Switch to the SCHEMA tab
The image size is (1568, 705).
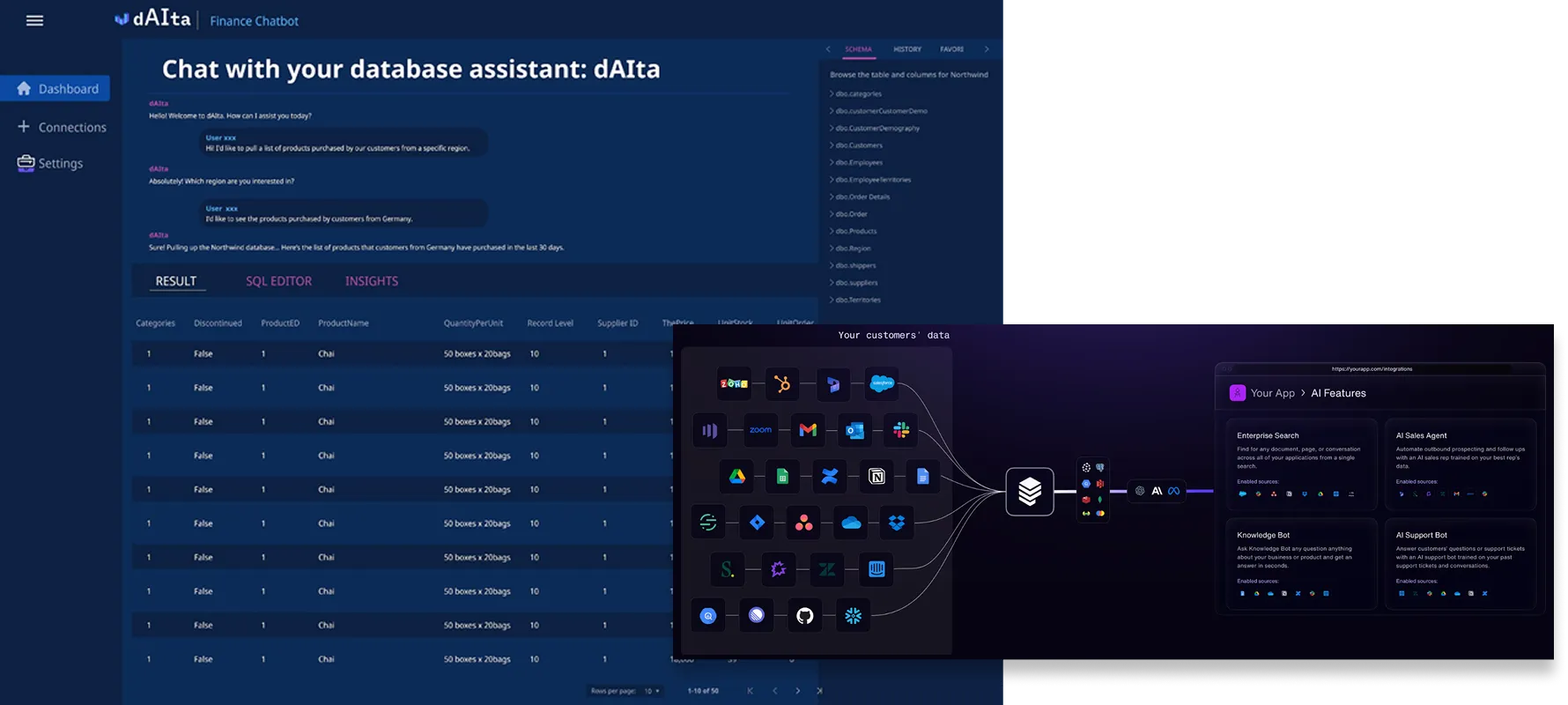point(858,49)
